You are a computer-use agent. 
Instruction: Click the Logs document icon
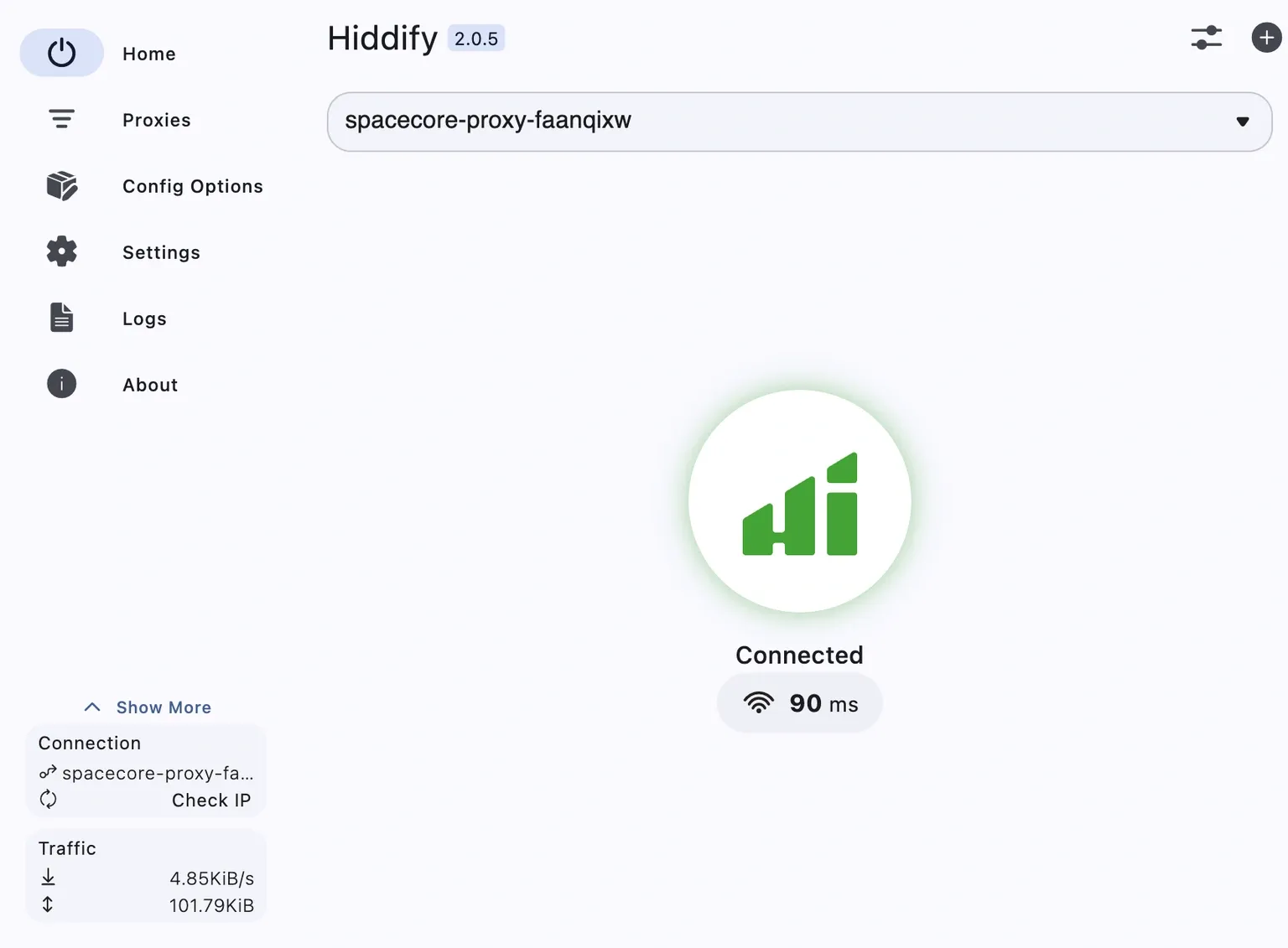61,318
